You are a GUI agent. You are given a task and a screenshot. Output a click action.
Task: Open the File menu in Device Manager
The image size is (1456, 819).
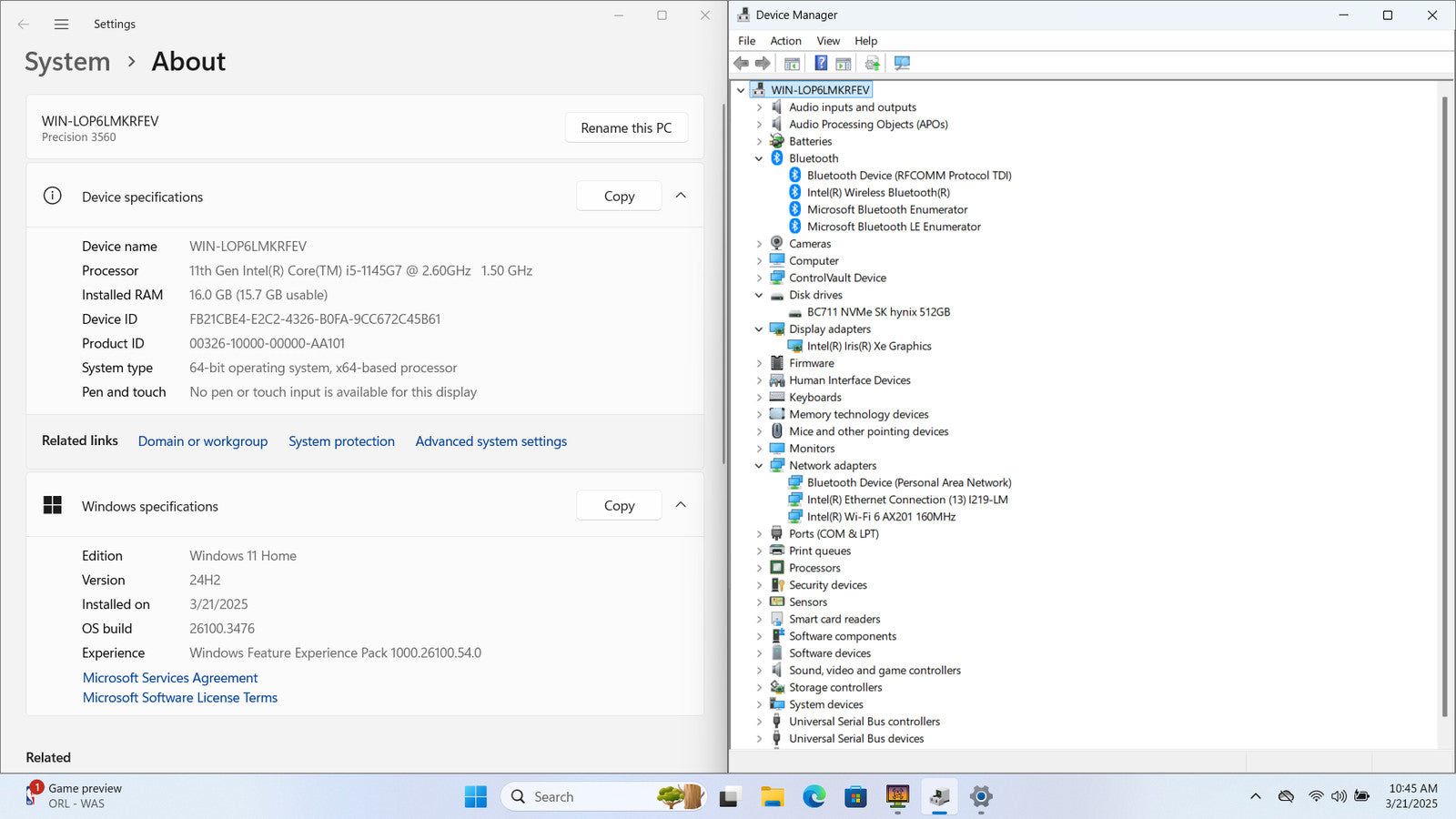point(746,41)
